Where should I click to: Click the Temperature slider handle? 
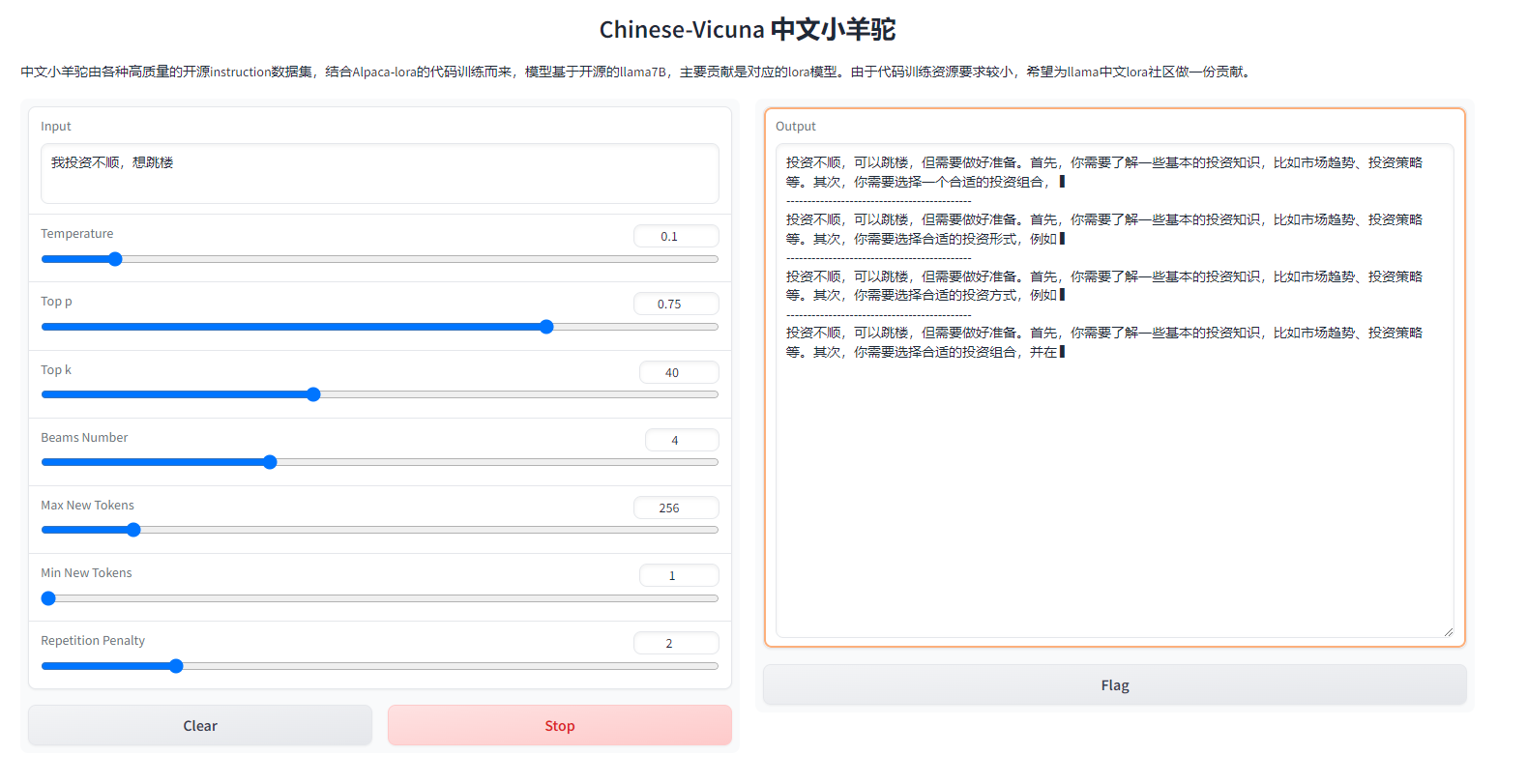[x=115, y=259]
